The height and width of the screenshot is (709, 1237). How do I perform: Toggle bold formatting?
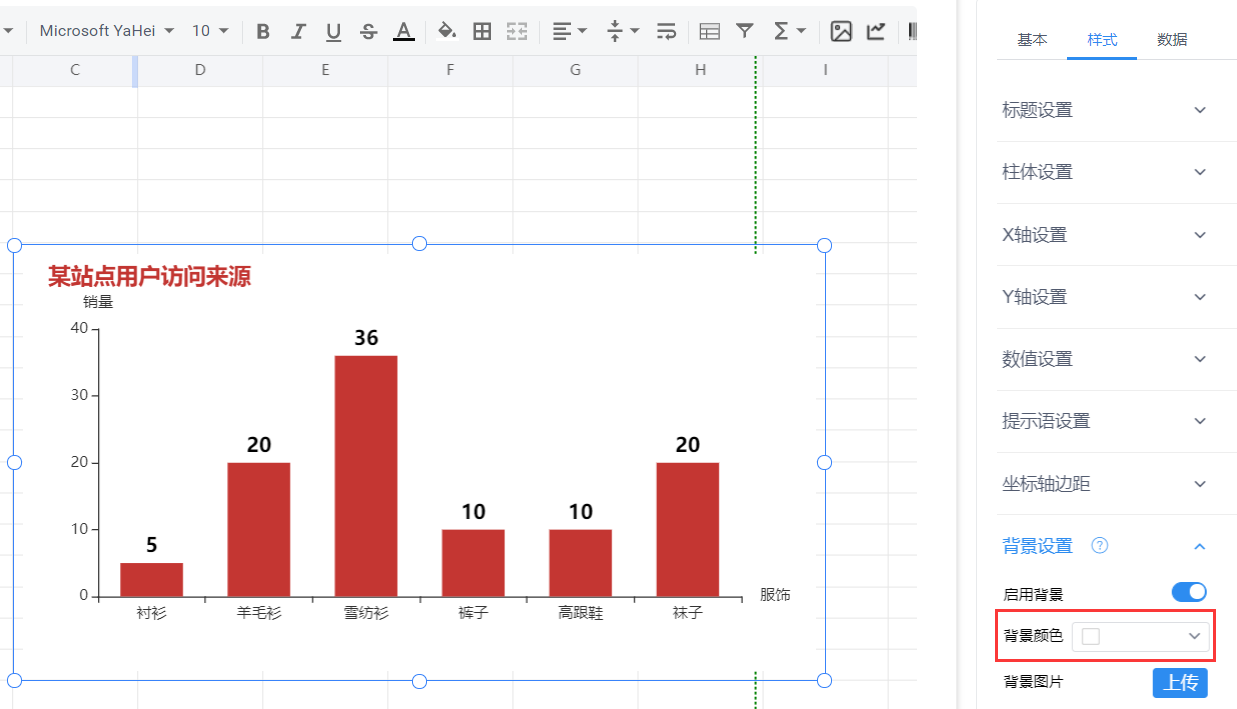click(263, 31)
